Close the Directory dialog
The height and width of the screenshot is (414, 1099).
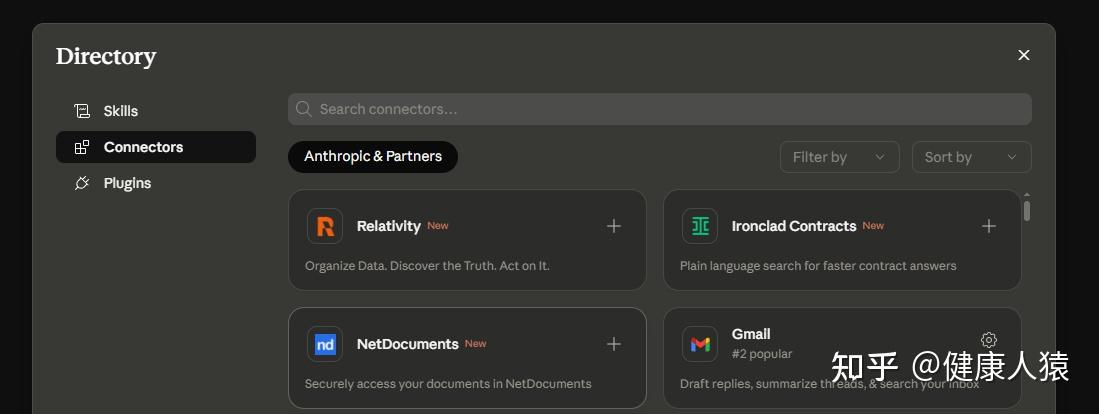[1024, 55]
